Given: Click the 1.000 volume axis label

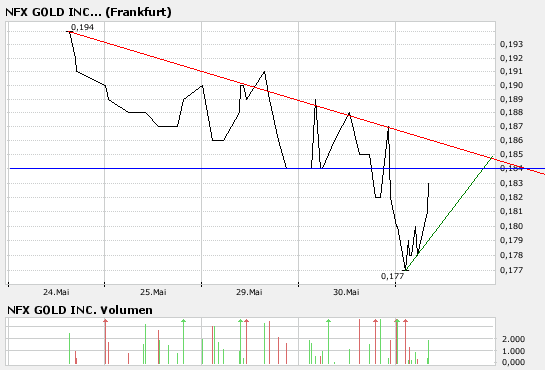Looking at the screenshot, I should pos(513,351).
